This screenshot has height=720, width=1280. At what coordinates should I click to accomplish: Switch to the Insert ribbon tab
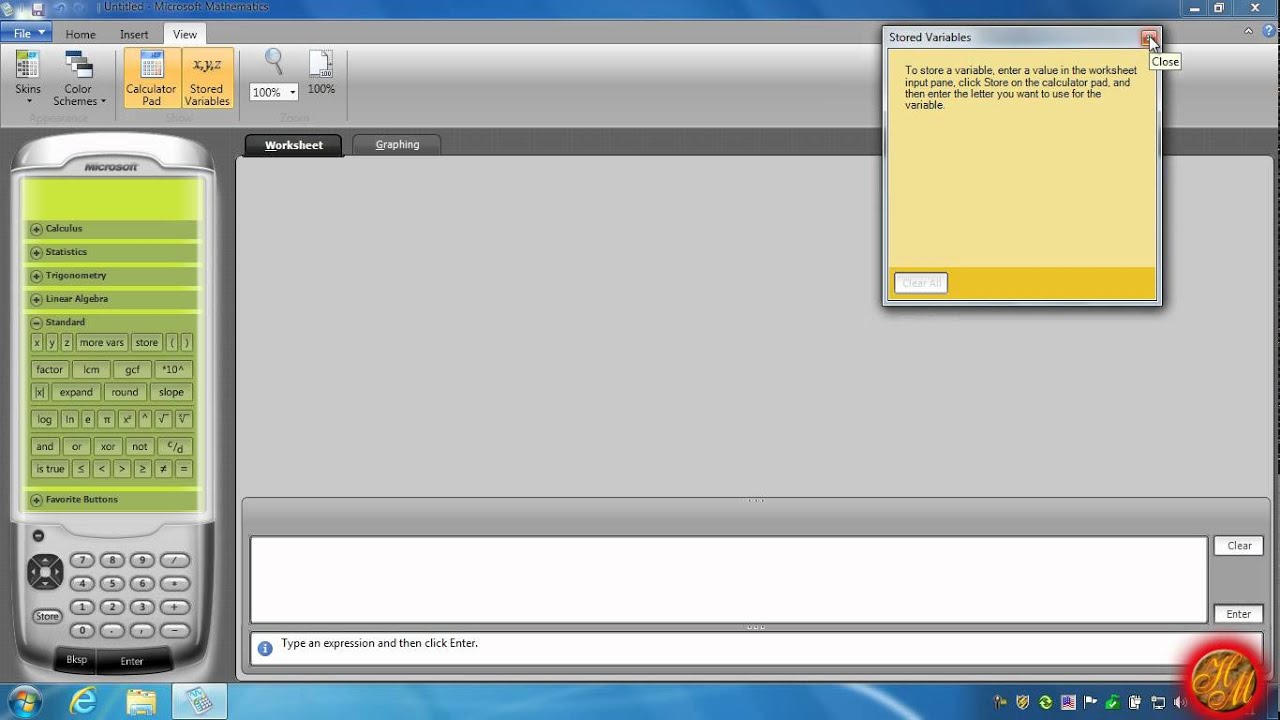tap(134, 34)
